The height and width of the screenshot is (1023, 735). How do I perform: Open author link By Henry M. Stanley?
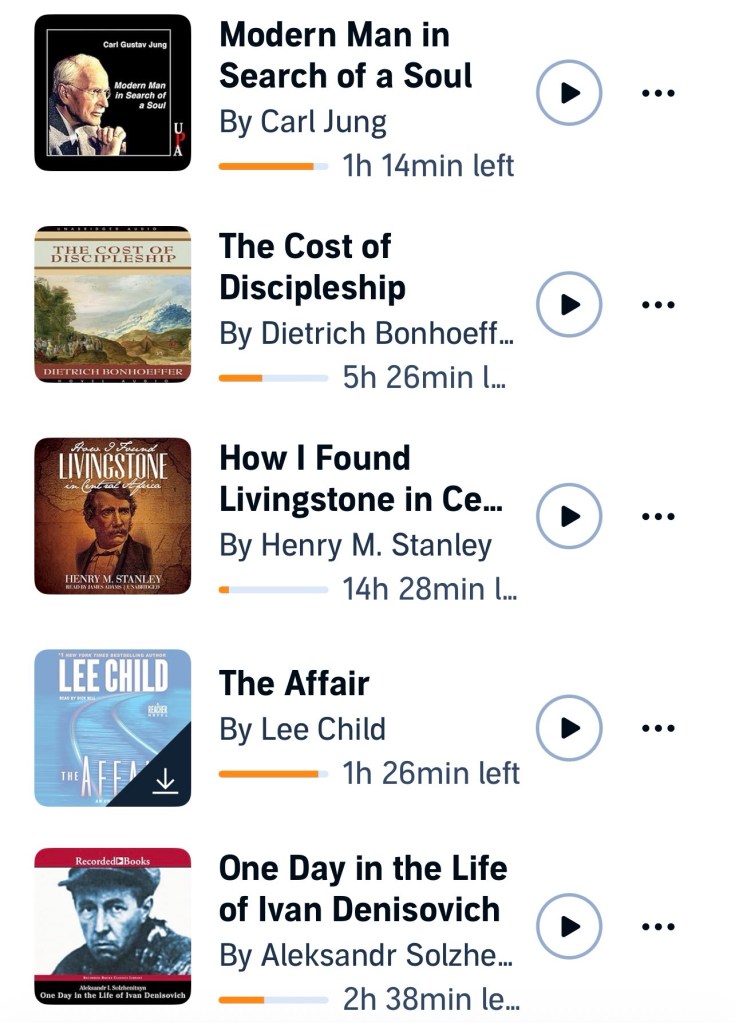pos(355,545)
